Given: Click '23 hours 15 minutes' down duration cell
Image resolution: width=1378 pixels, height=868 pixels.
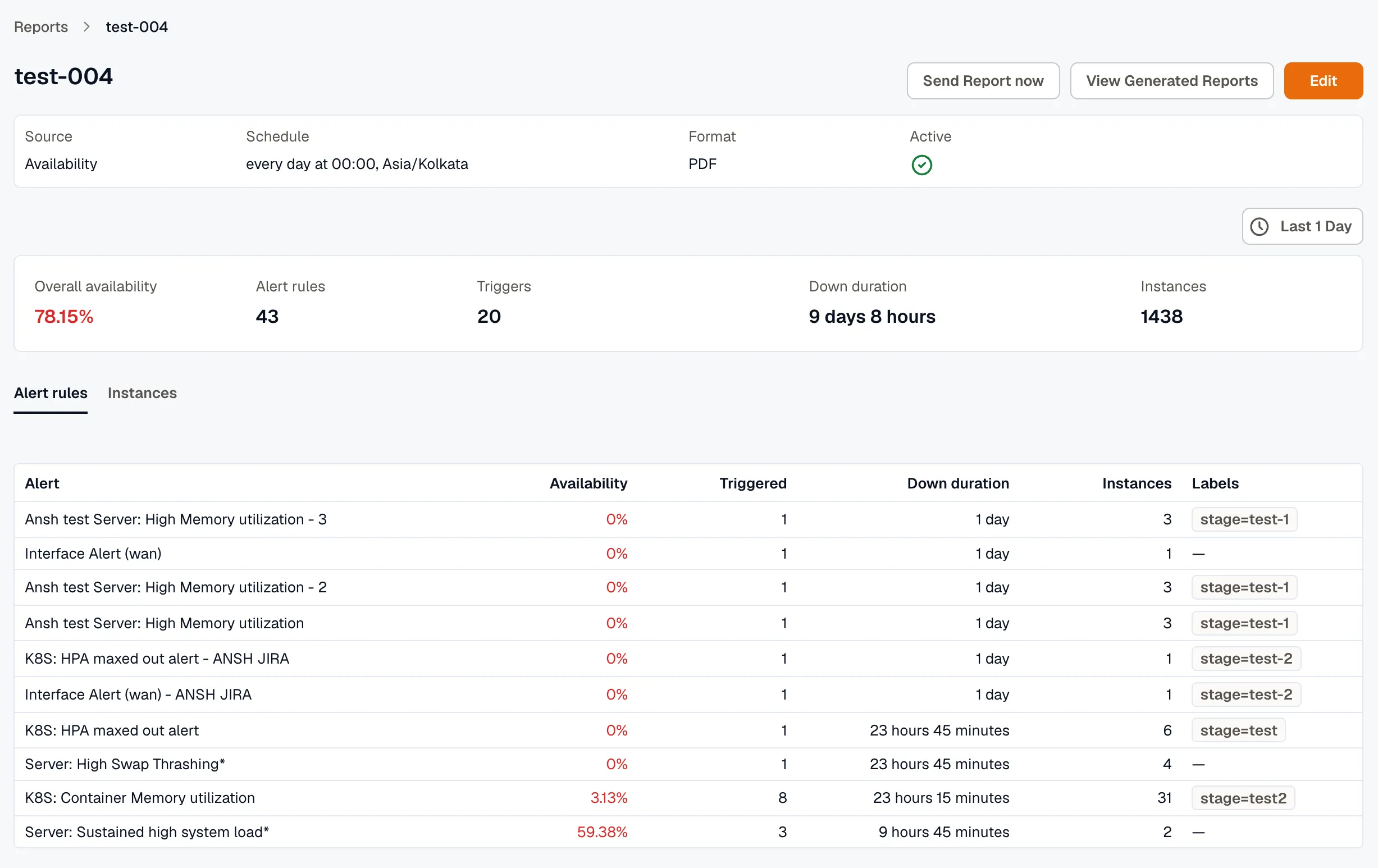Looking at the screenshot, I should click(x=941, y=798).
